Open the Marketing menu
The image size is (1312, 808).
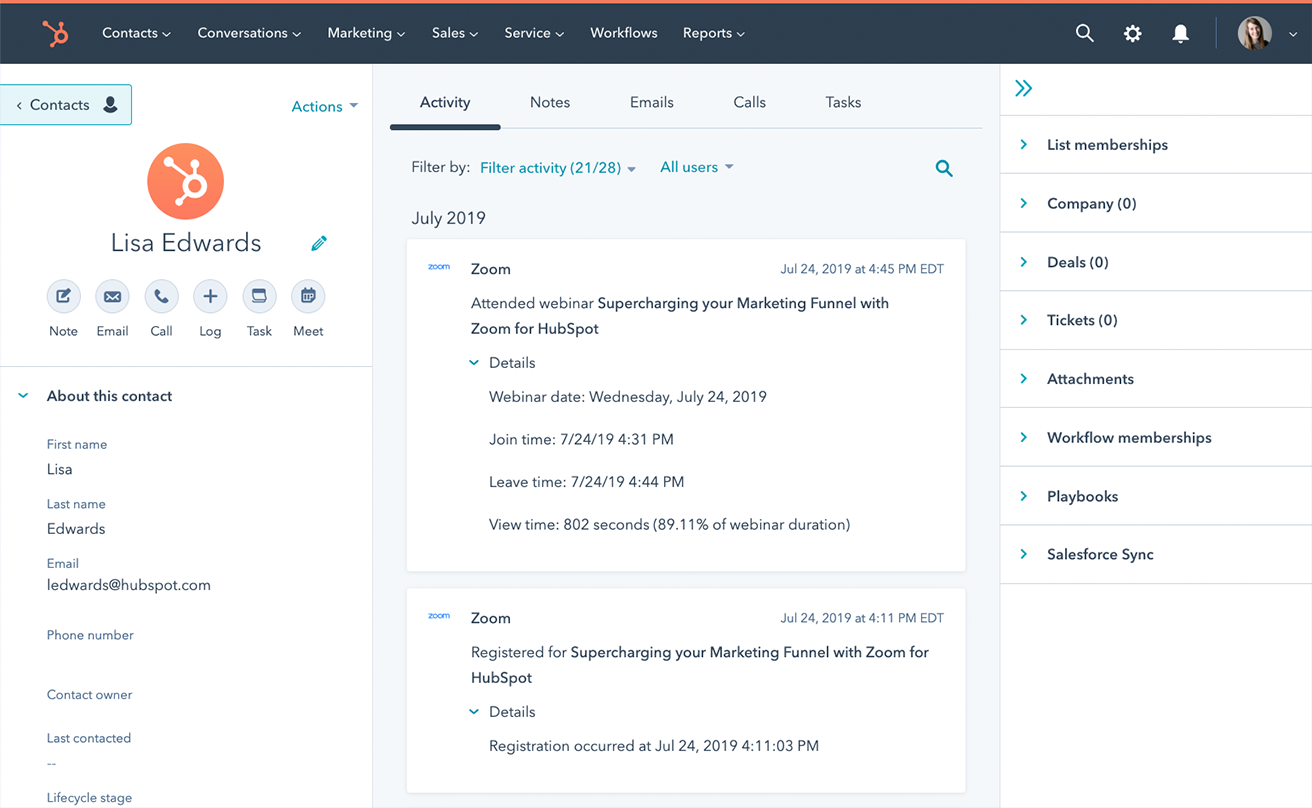coord(366,33)
